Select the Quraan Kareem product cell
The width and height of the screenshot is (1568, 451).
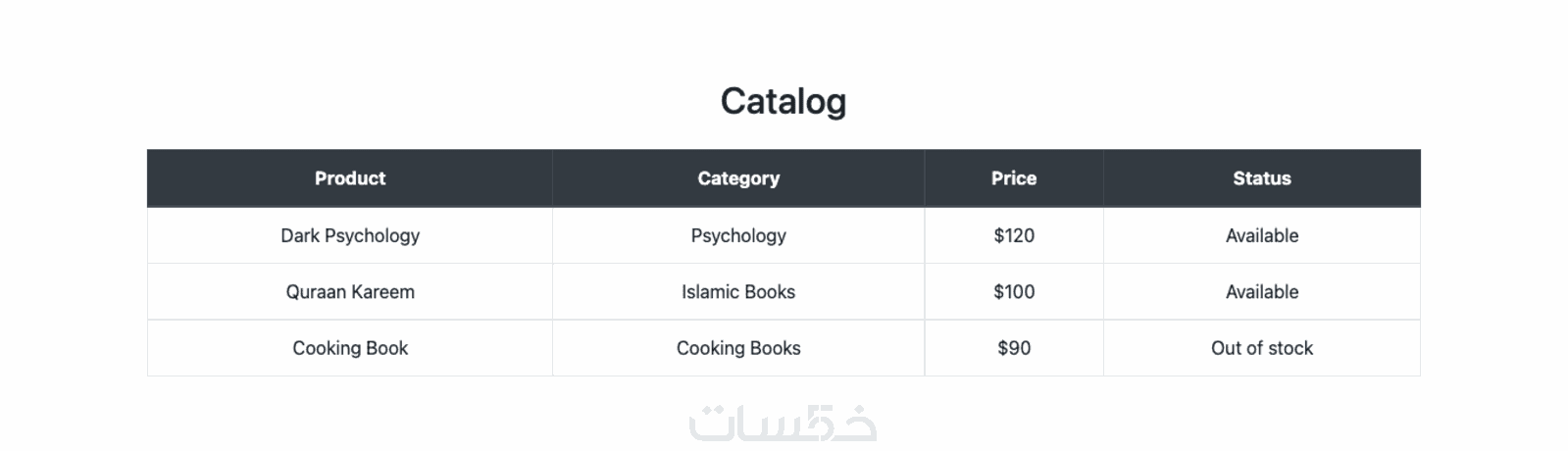pyautogui.click(x=350, y=292)
